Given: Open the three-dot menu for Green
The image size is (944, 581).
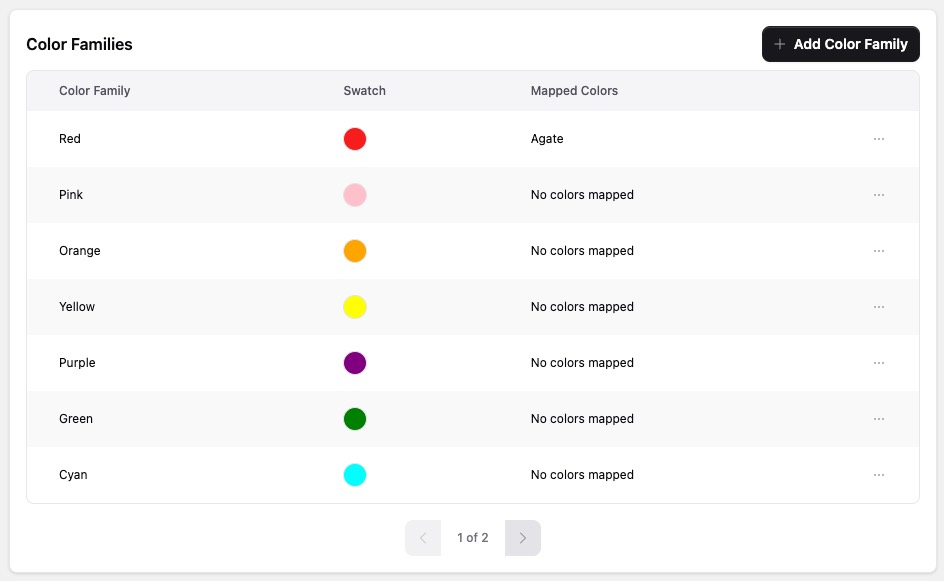Looking at the screenshot, I should coord(879,419).
